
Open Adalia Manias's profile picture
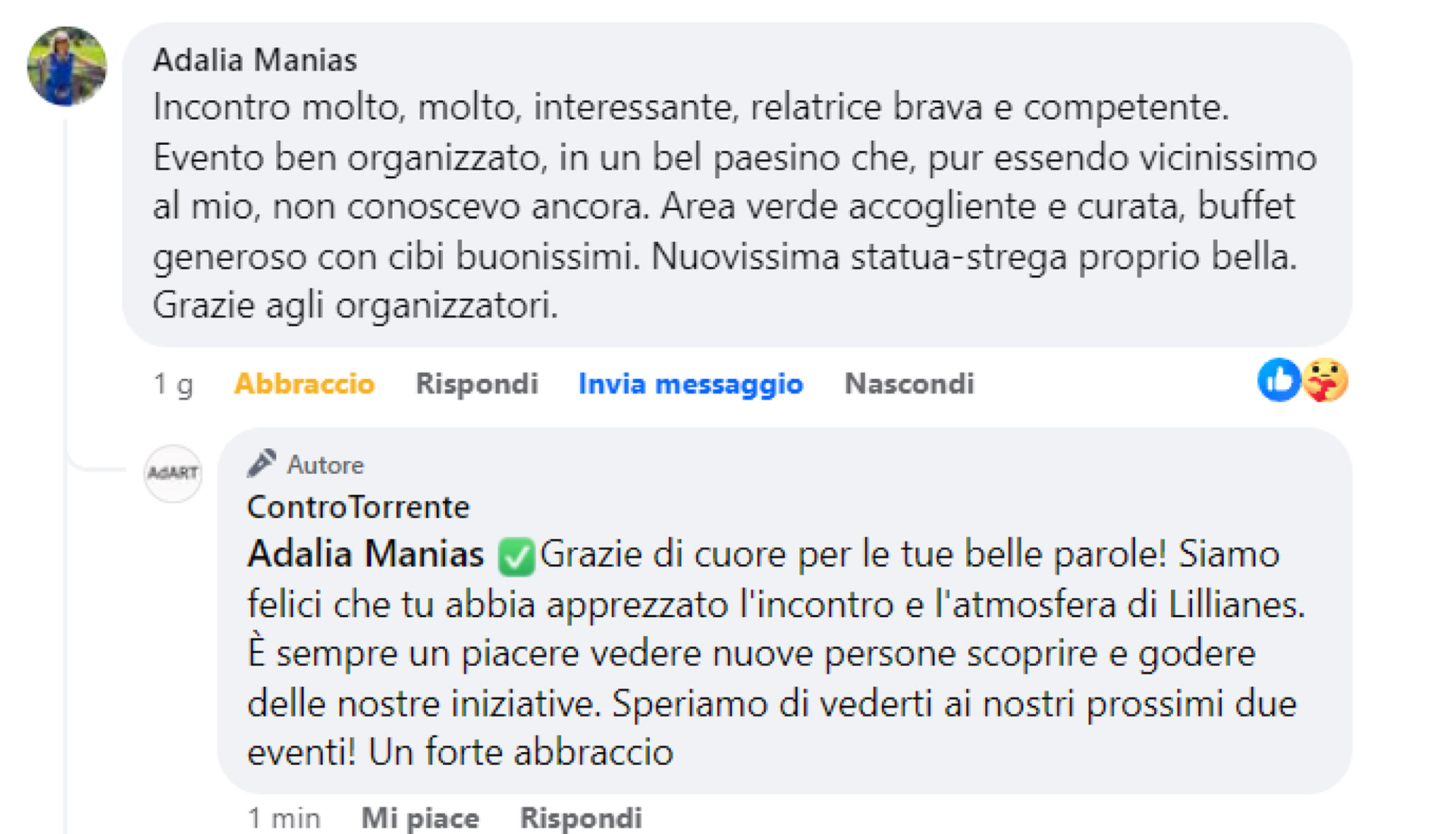pyautogui.click(x=67, y=66)
